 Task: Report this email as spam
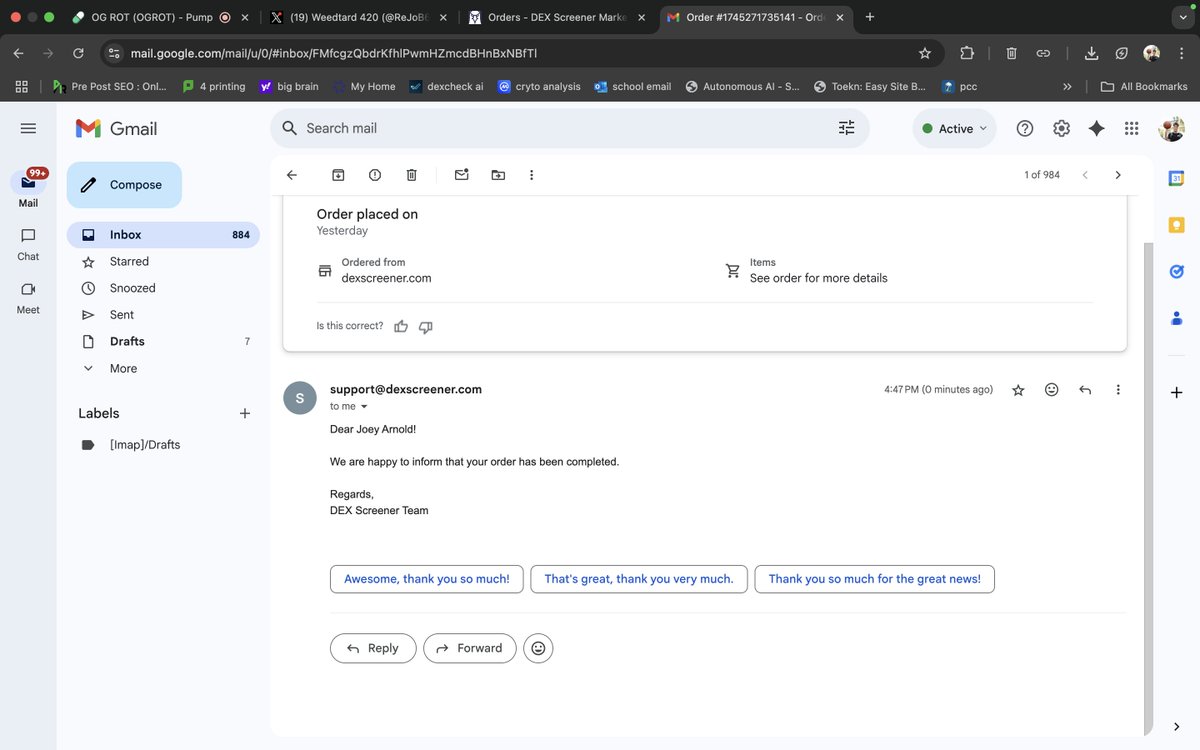pyautogui.click(x=375, y=175)
